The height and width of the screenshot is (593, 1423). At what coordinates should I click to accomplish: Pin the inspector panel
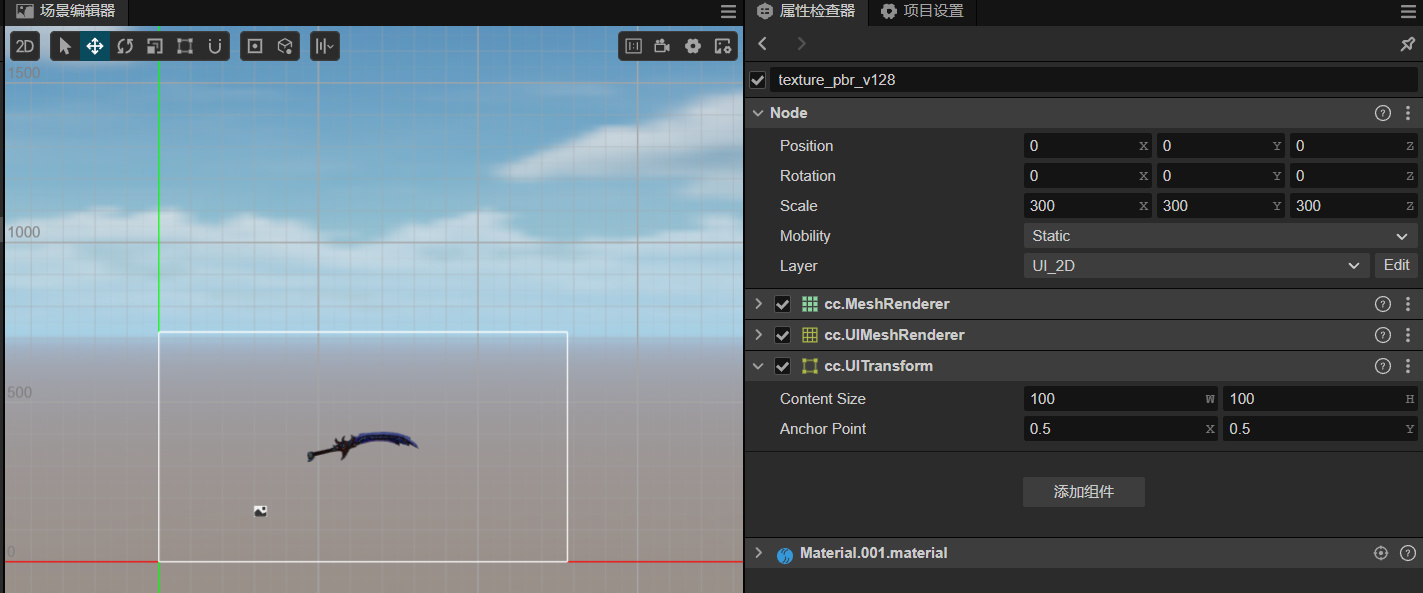[x=1407, y=44]
